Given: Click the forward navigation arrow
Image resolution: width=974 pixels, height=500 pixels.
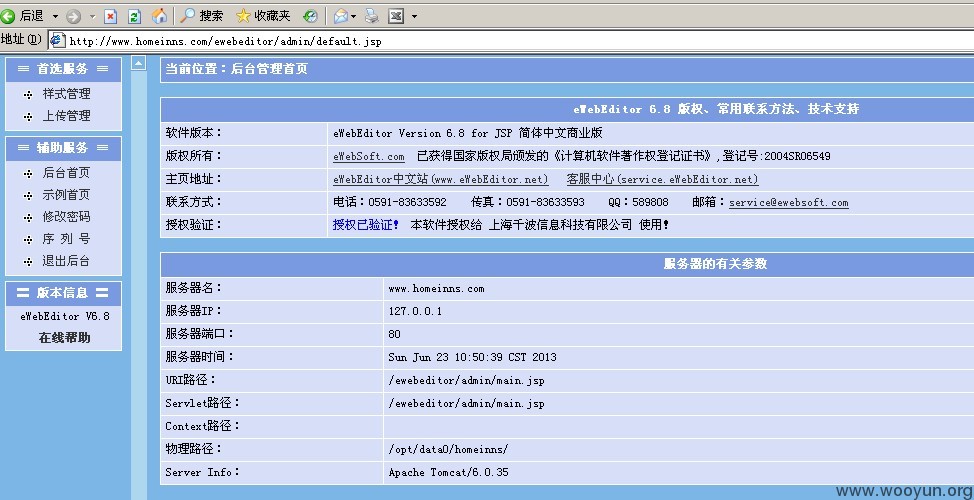Looking at the screenshot, I should click(73, 16).
